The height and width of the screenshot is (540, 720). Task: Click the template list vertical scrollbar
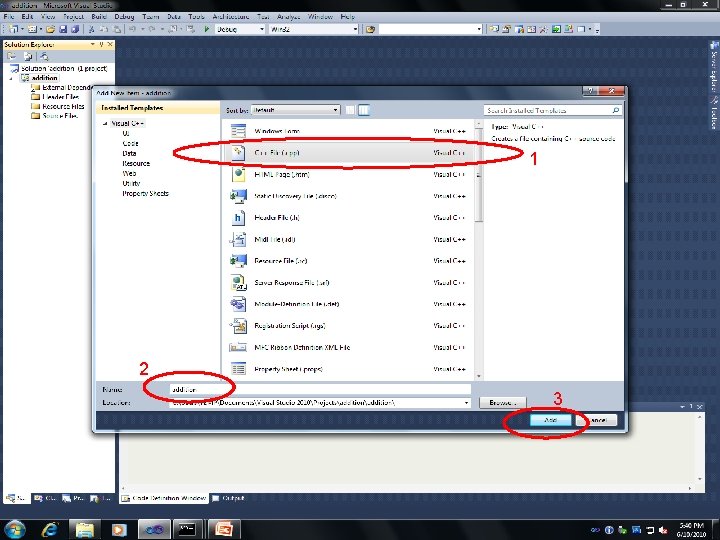[479, 250]
